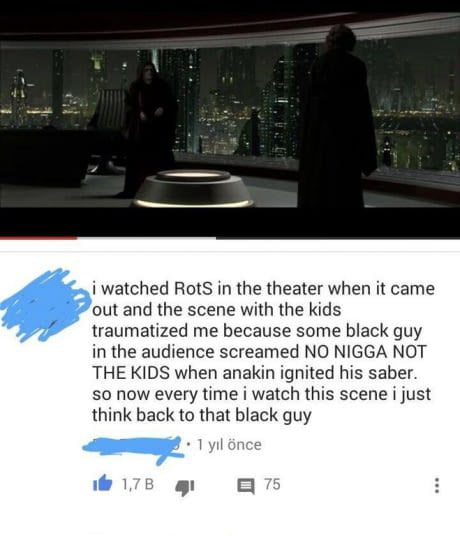Open the three-dot comment options menu

point(436,485)
